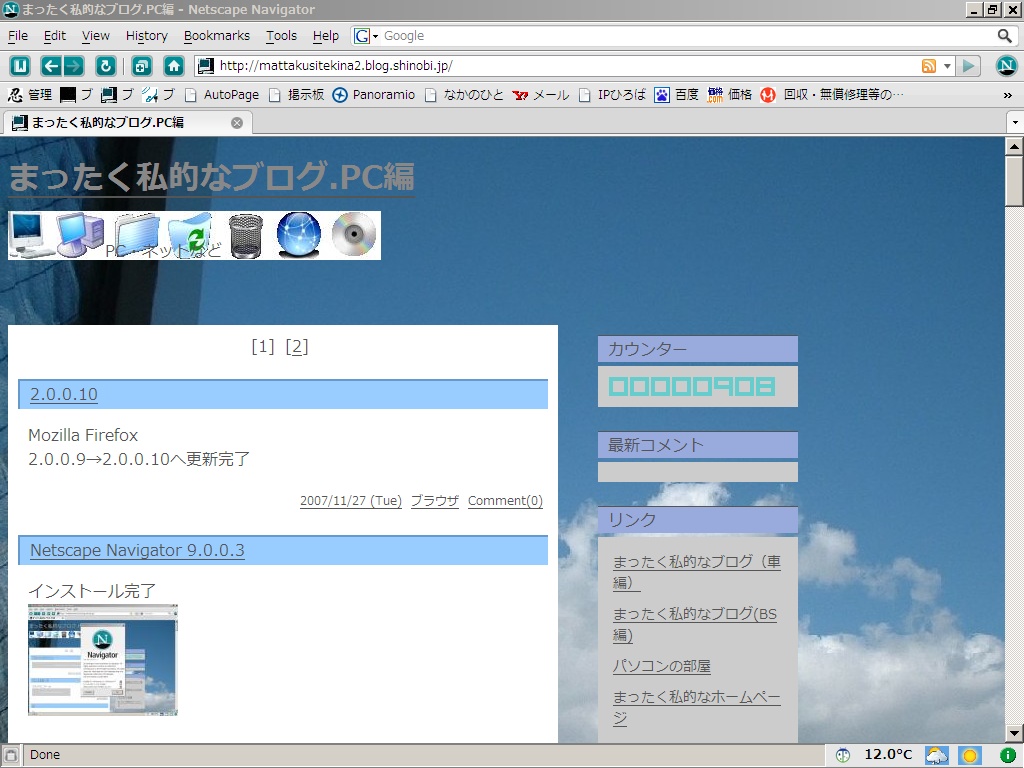
Task: Click the scroll up arrow of page scrollbar
Action: (x=1014, y=146)
